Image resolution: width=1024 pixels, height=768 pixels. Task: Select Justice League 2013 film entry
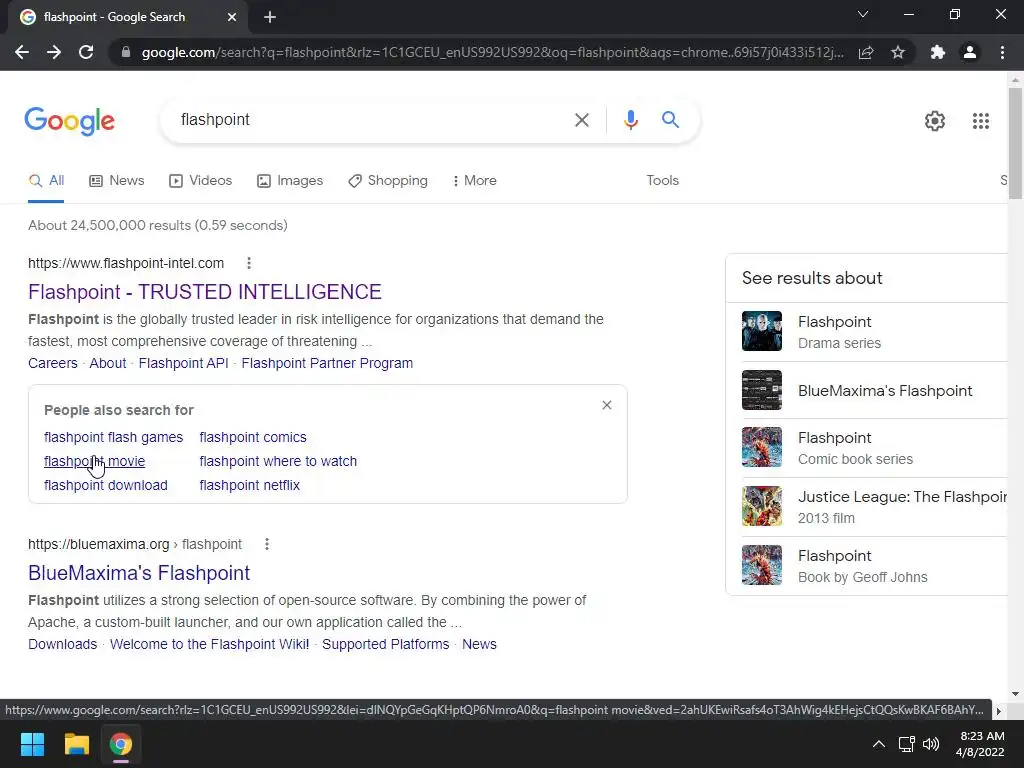pyautogui.click(x=874, y=506)
